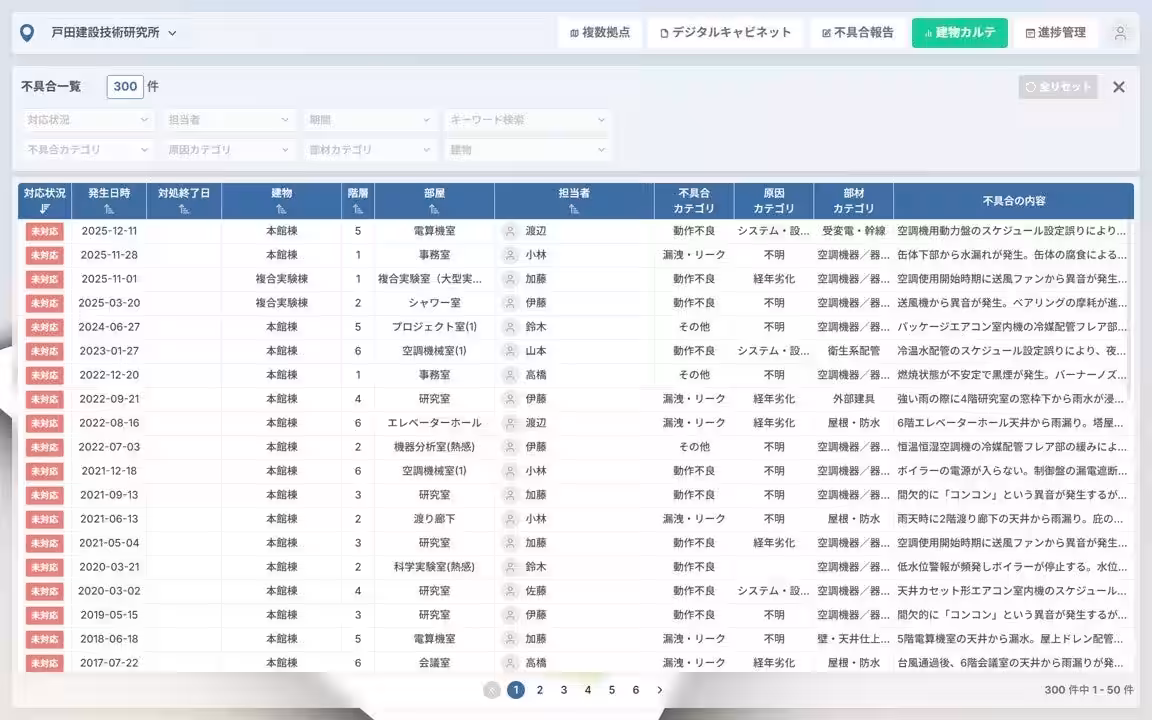Click 鈴木 avatar in 2024-06-27 row
This screenshot has height=720, width=1152.
coord(510,327)
